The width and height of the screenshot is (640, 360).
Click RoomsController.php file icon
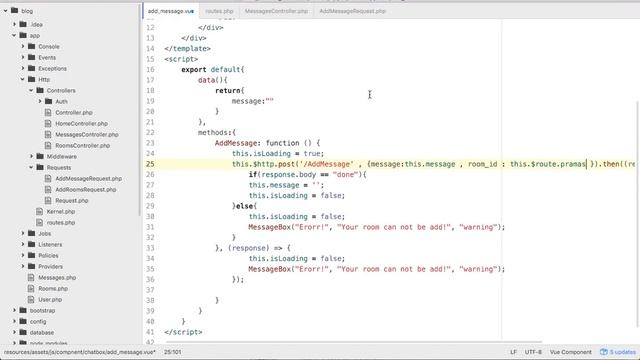[x=48, y=145]
